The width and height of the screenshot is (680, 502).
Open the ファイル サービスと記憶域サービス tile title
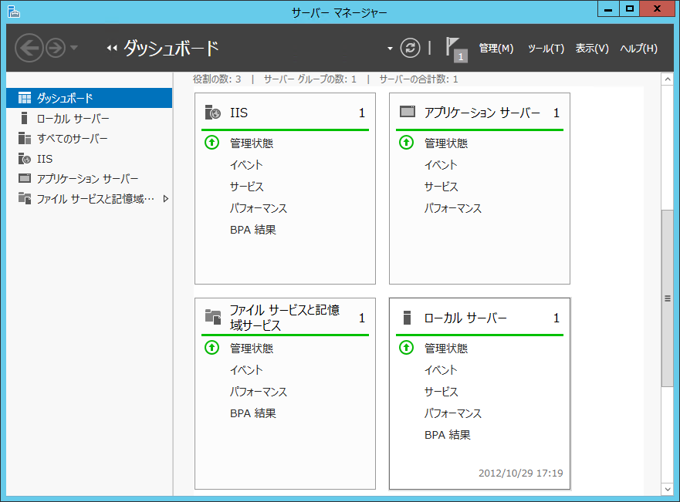click(x=284, y=317)
